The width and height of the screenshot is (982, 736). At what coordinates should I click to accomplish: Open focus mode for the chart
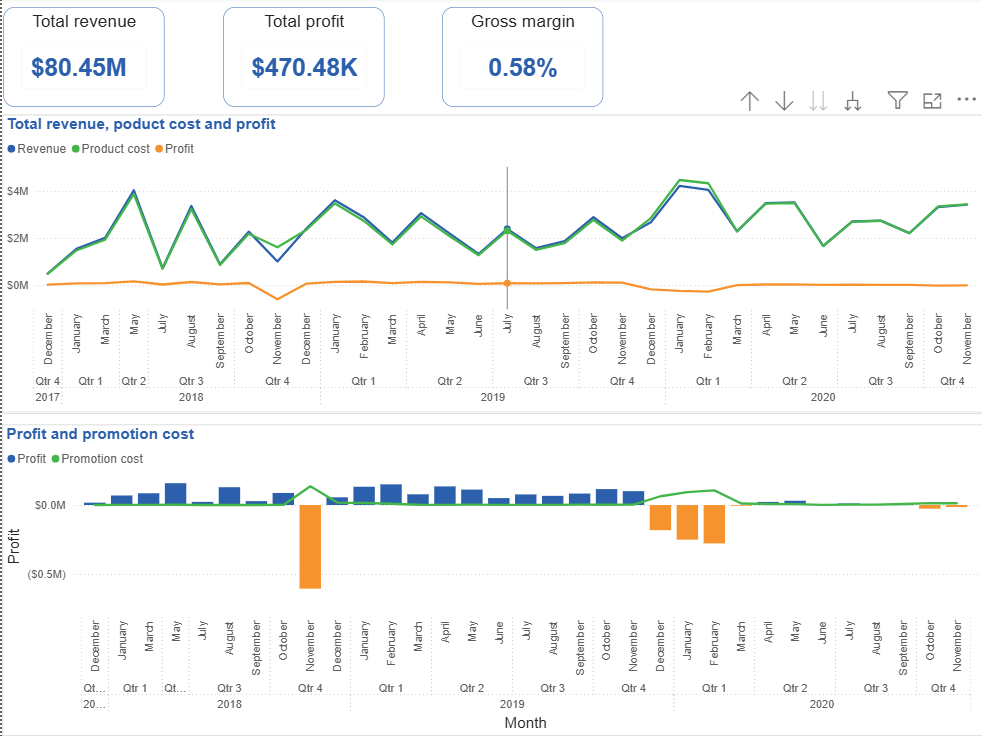(932, 100)
